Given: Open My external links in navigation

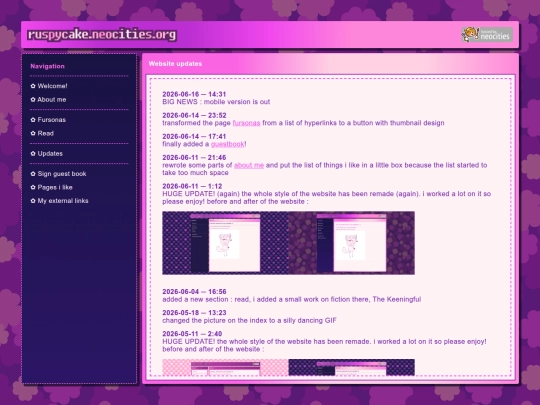Looking at the screenshot, I should point(63,201).
